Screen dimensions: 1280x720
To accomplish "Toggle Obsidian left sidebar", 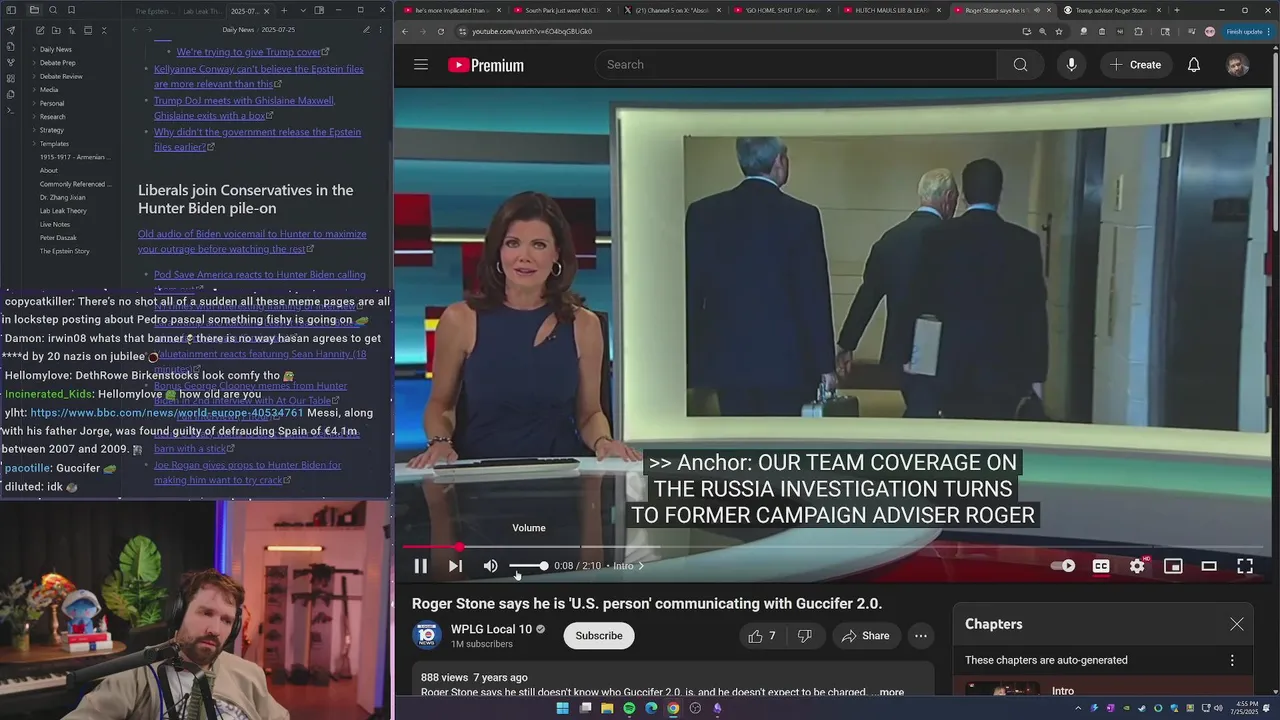I will coord(12,10).
